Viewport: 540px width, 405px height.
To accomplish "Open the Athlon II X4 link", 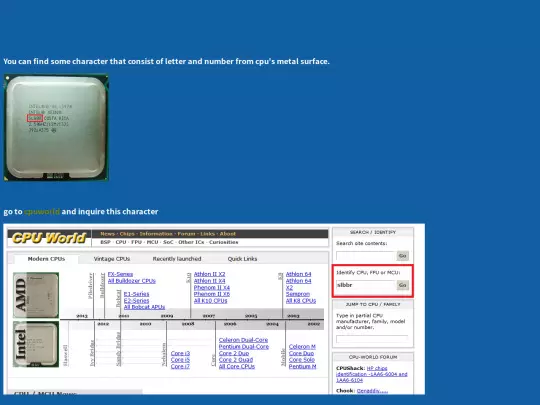I will click(x=209, y=281).
